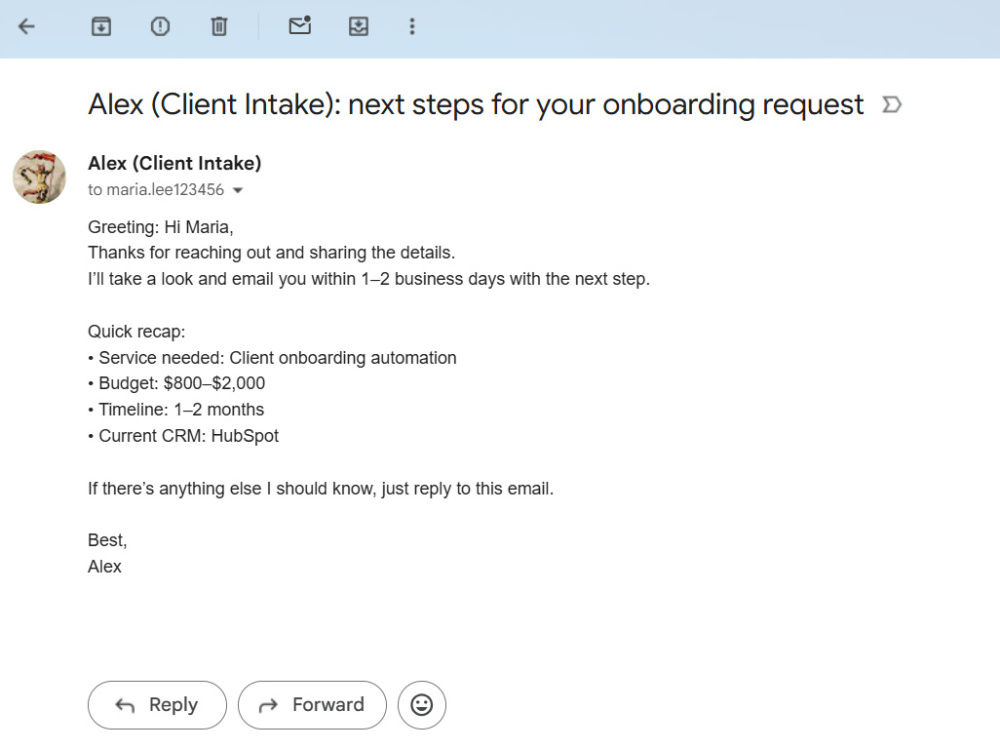
Task: Click the email subject line heading
Action: coord(476,105)
